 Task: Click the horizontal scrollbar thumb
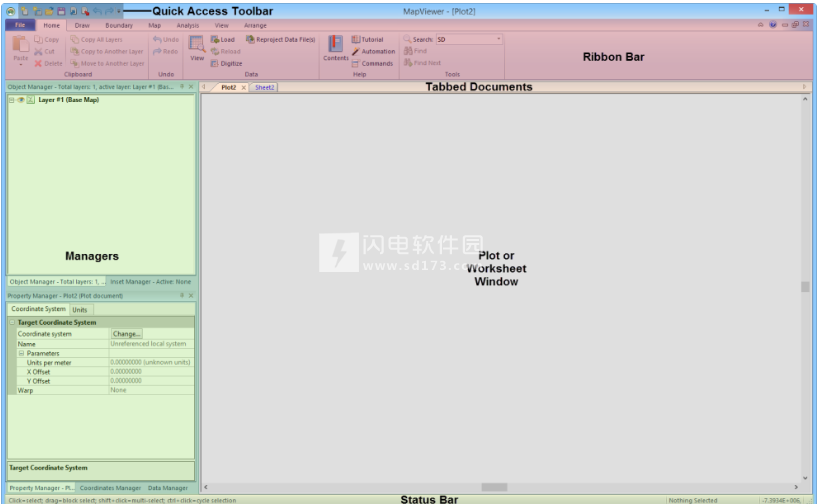[494, 487]
